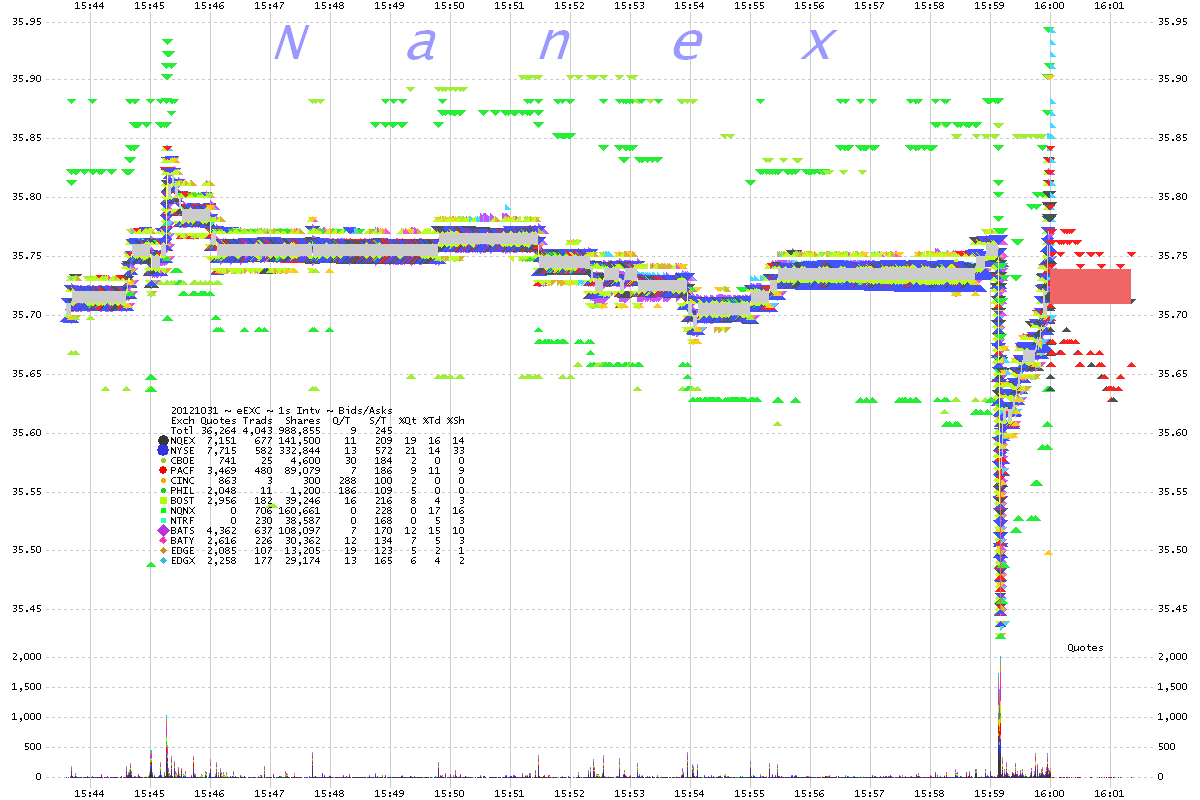The image size is (1200, 800).
Task: Click the '%Td' column header
Action: [x=432, y=420]
